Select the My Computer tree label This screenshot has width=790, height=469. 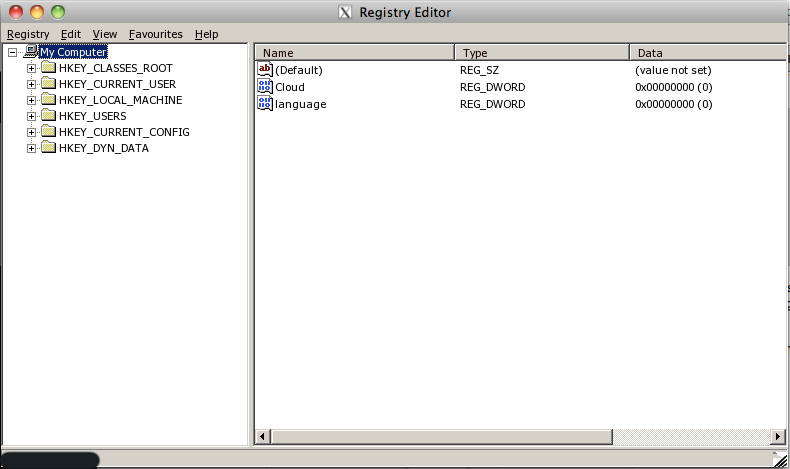point(73,52)
